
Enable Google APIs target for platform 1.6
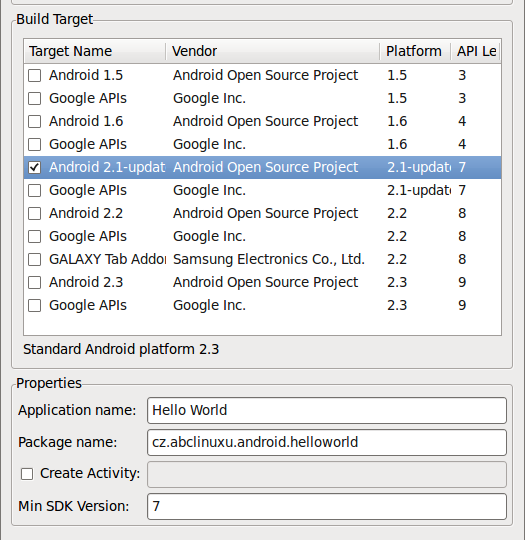tap(34, 144)
